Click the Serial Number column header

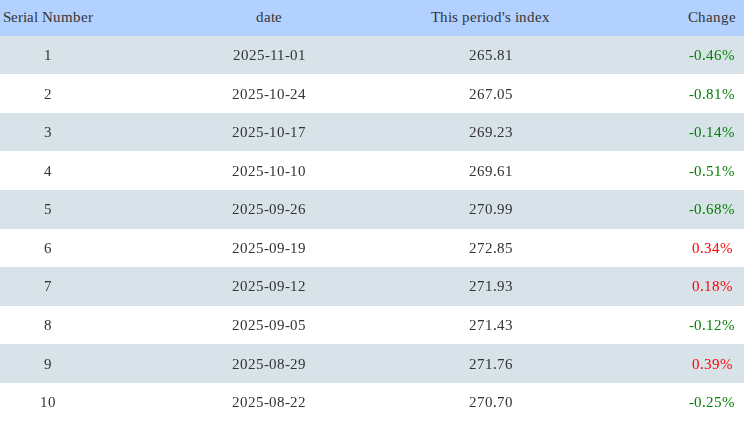point(48,17)
